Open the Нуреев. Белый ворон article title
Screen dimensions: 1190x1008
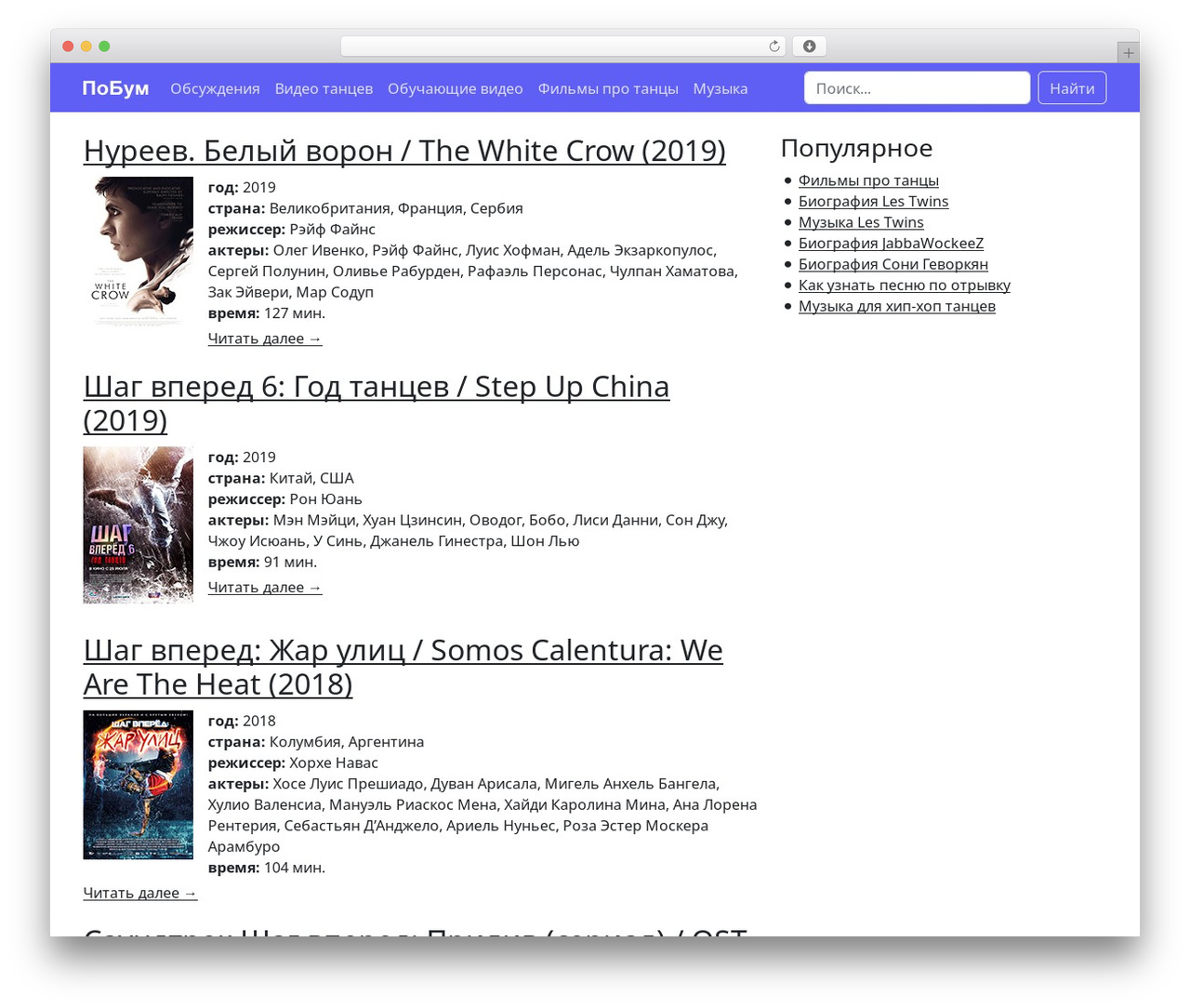pos(404,151)
